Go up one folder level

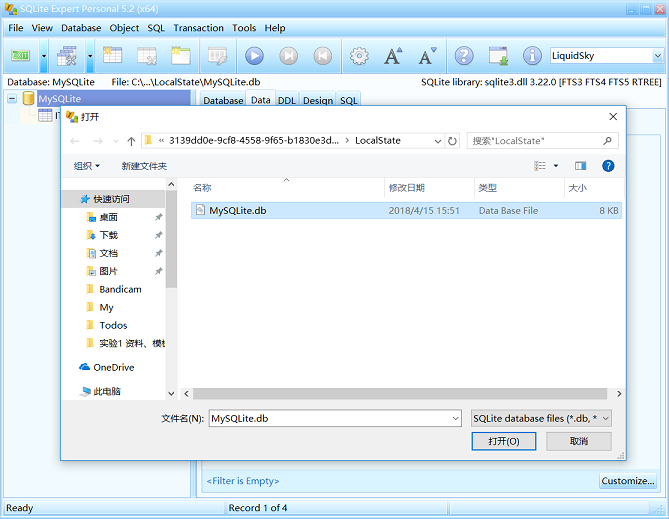click(x=131, y=141)
